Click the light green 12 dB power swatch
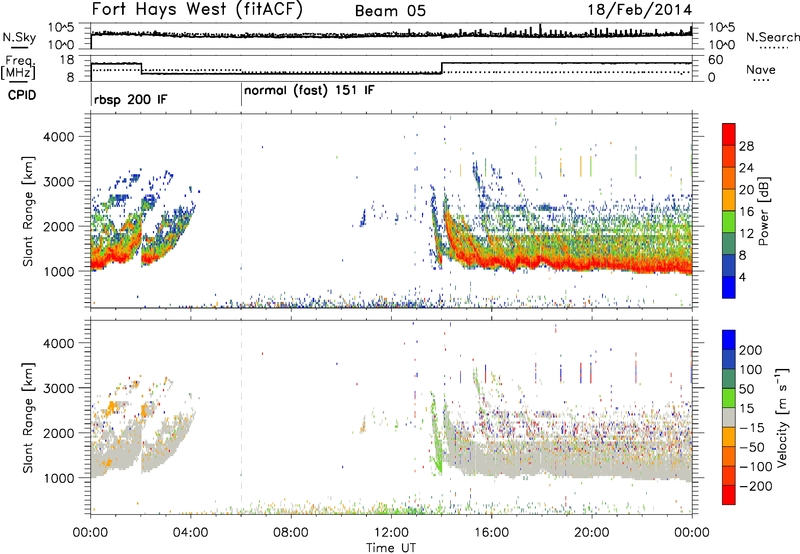 729,221
